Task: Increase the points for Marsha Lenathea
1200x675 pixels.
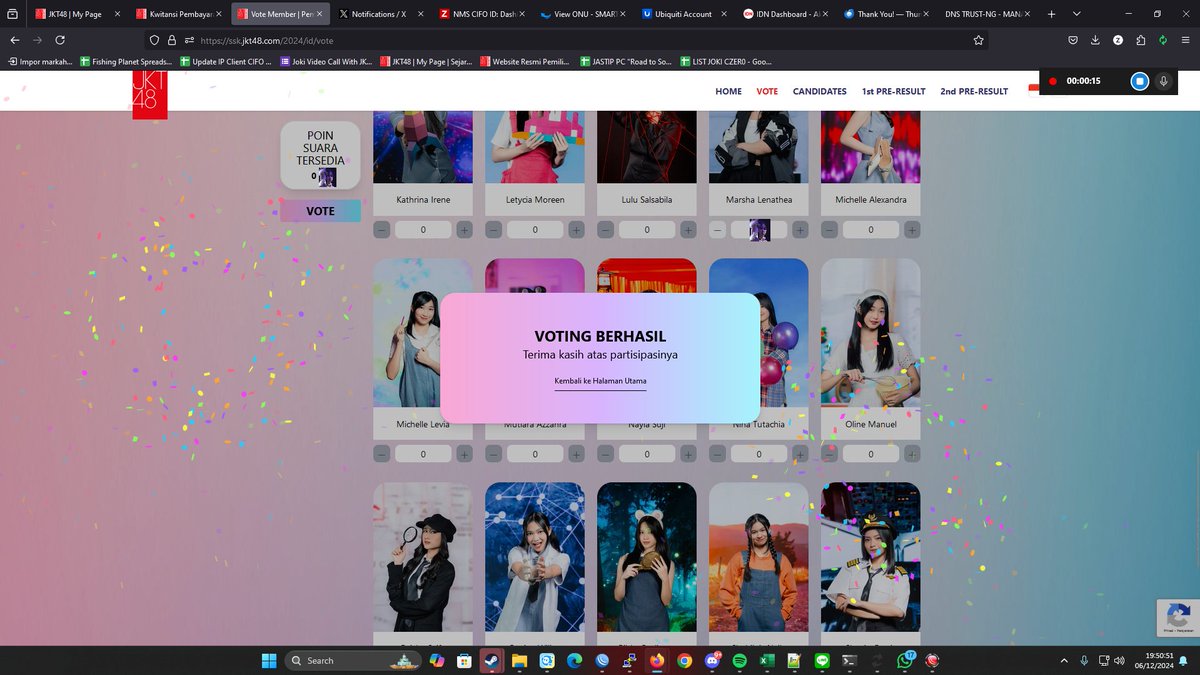Action: tap(801, 230)
